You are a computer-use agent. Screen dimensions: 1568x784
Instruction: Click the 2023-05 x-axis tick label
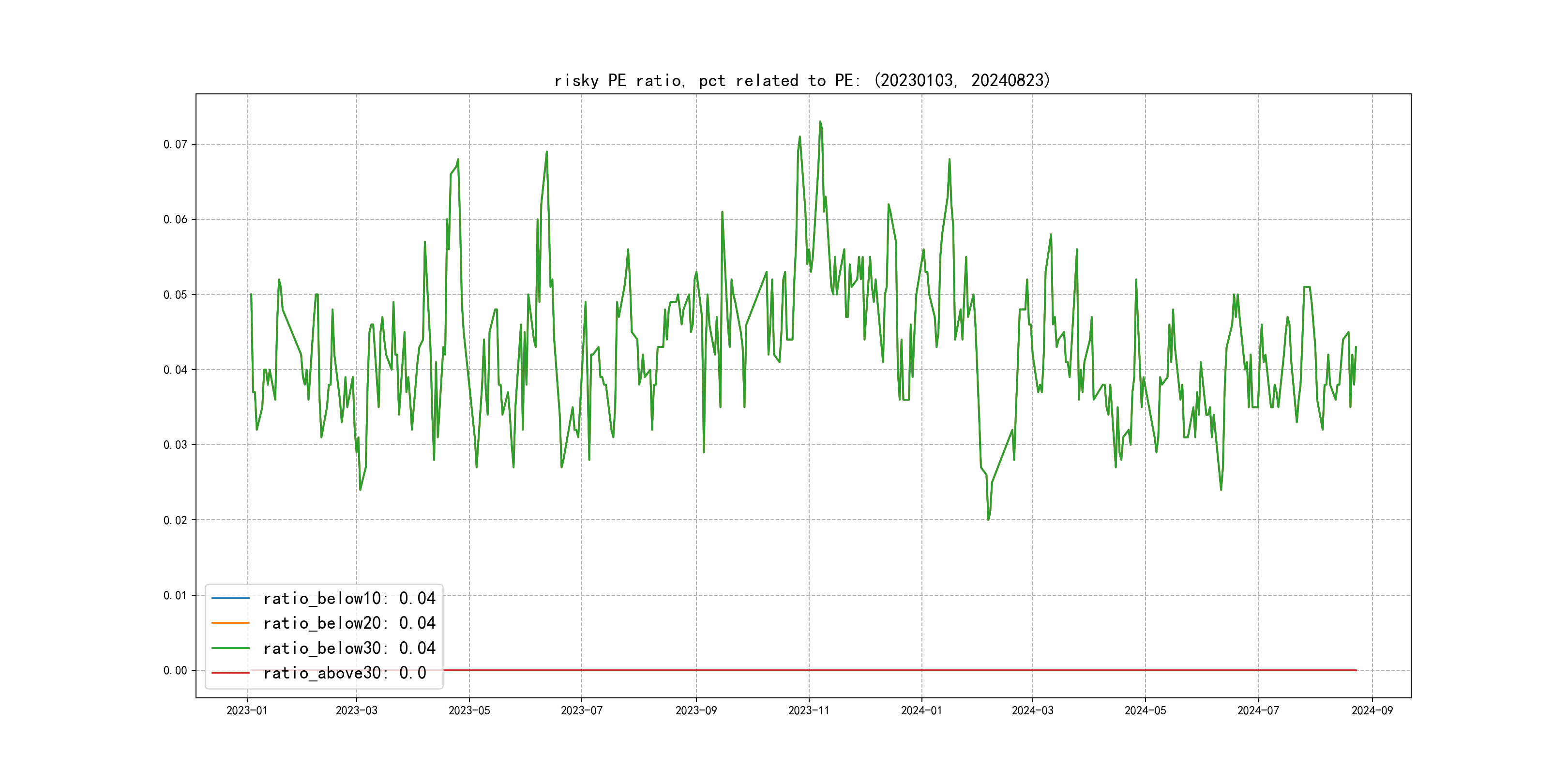tap(468, 710)
